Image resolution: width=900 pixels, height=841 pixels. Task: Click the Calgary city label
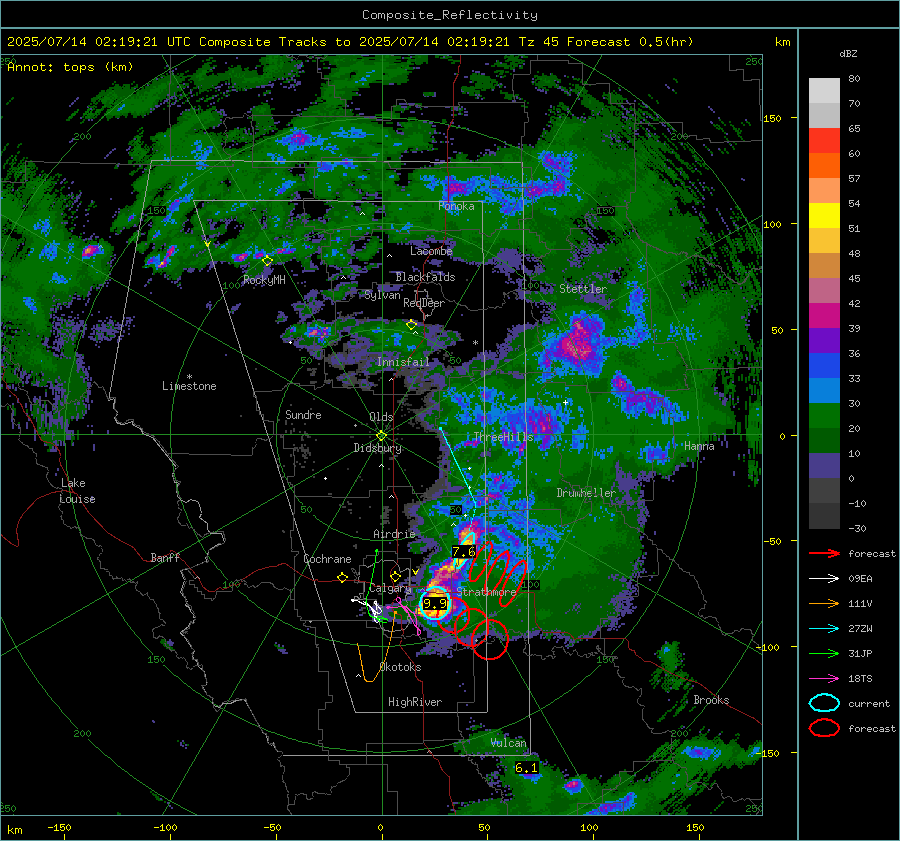click(x=390, y=588)
